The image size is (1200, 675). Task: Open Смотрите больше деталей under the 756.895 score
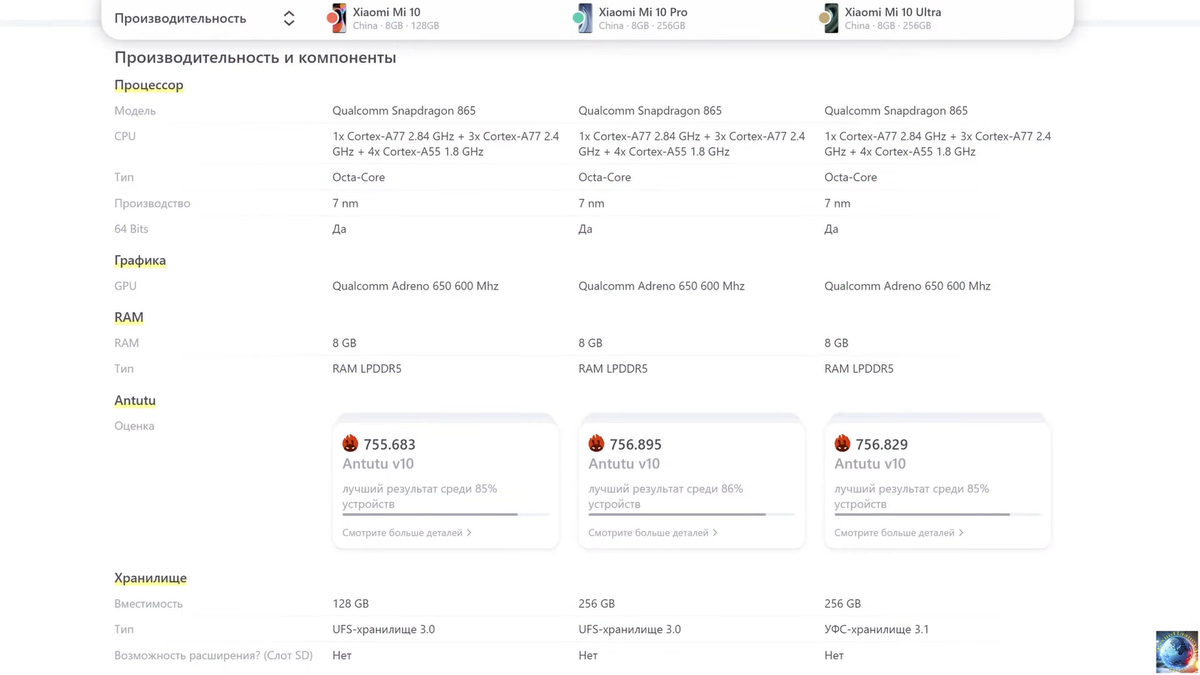653,533
